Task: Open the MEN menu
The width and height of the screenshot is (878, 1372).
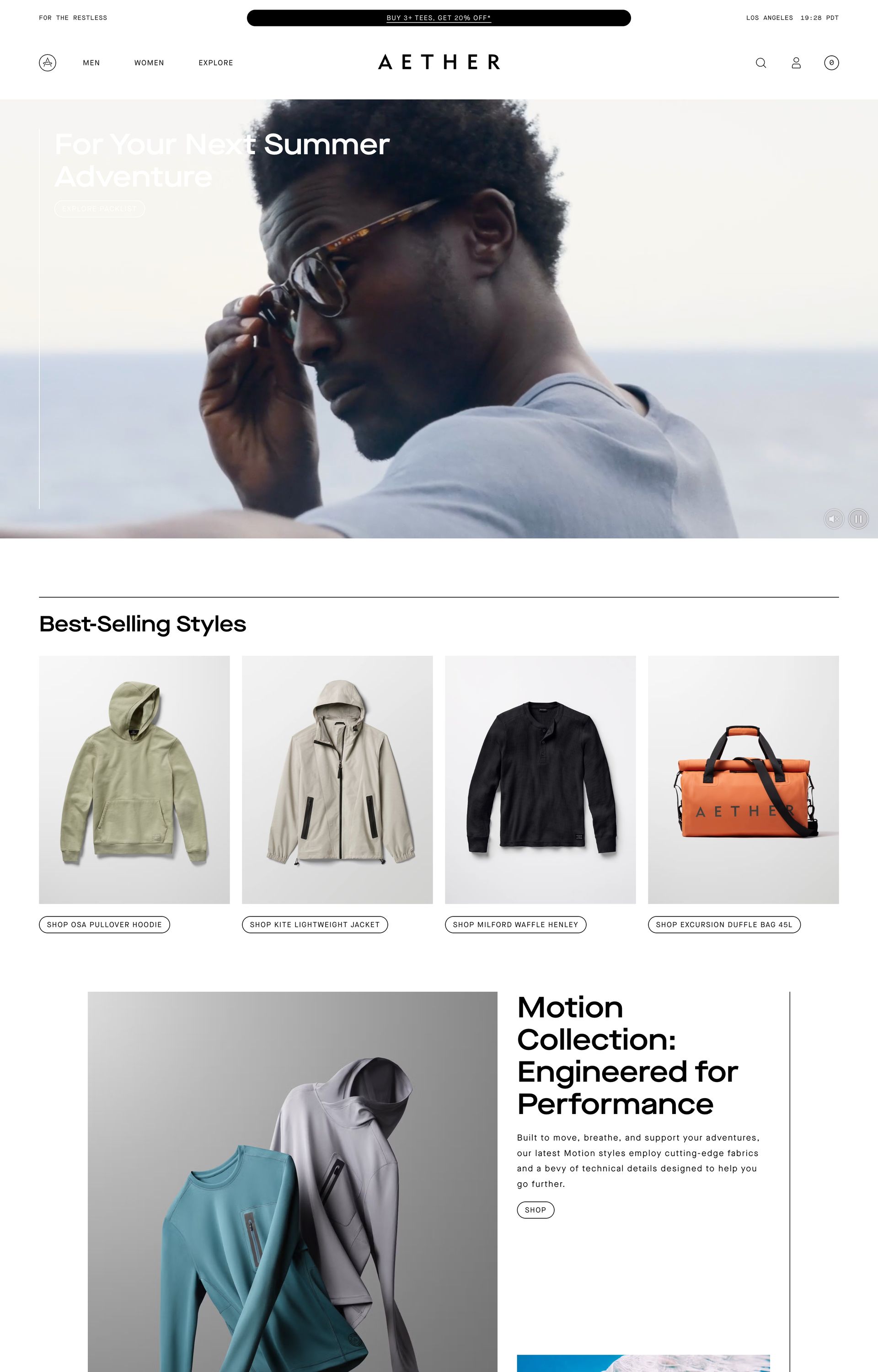Action: click(x=91, y=63)
